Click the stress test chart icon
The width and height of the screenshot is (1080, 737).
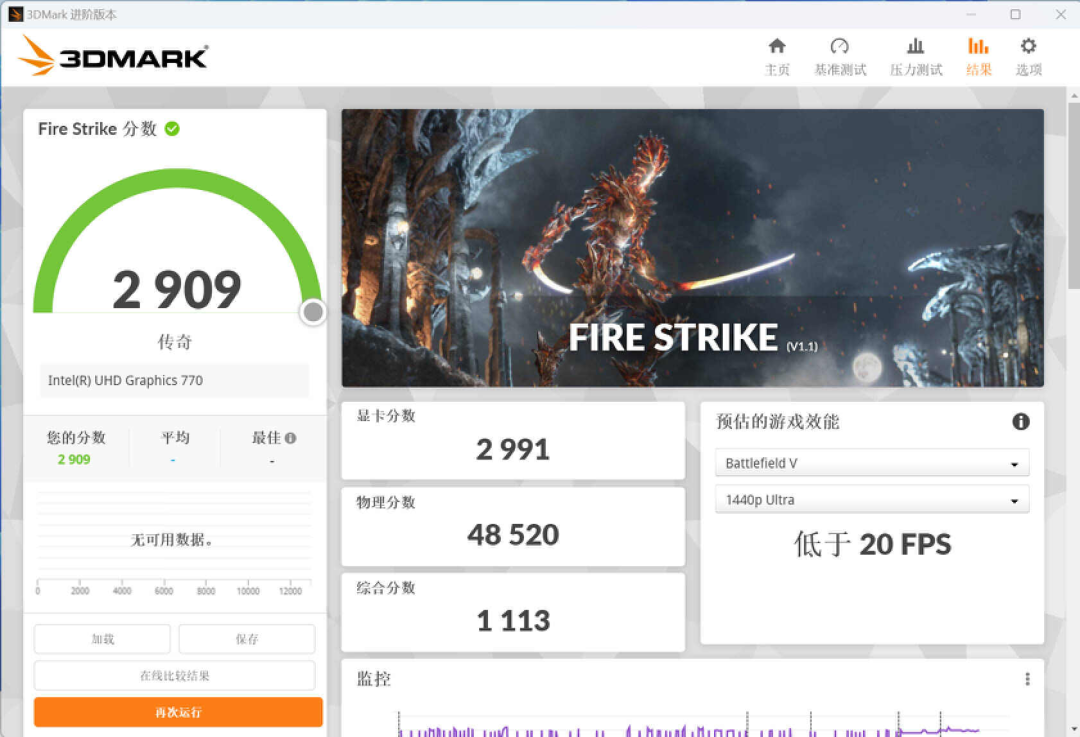[x=915, y=46]
